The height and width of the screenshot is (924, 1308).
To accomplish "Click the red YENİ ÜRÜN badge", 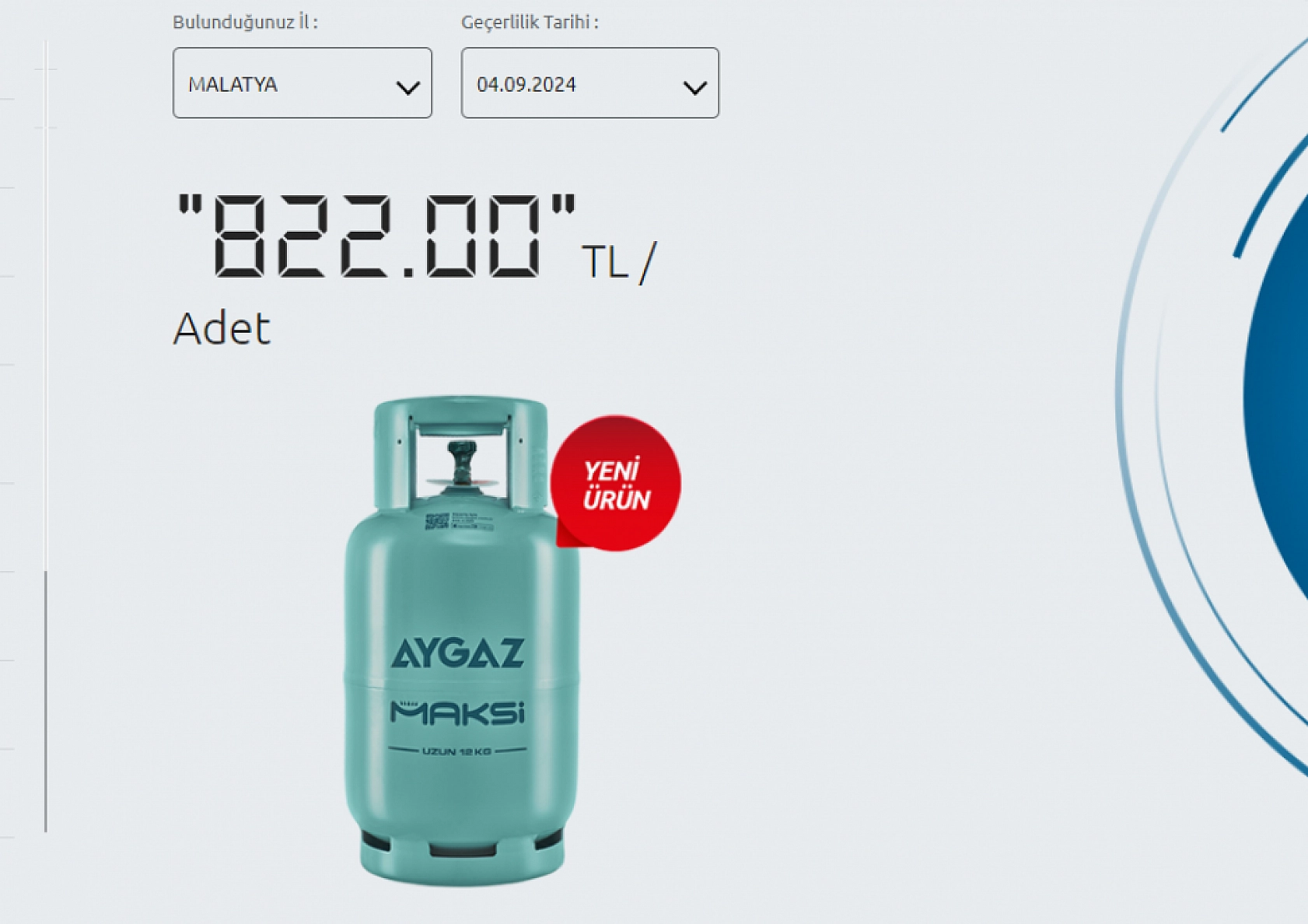I will pos(615,483).
